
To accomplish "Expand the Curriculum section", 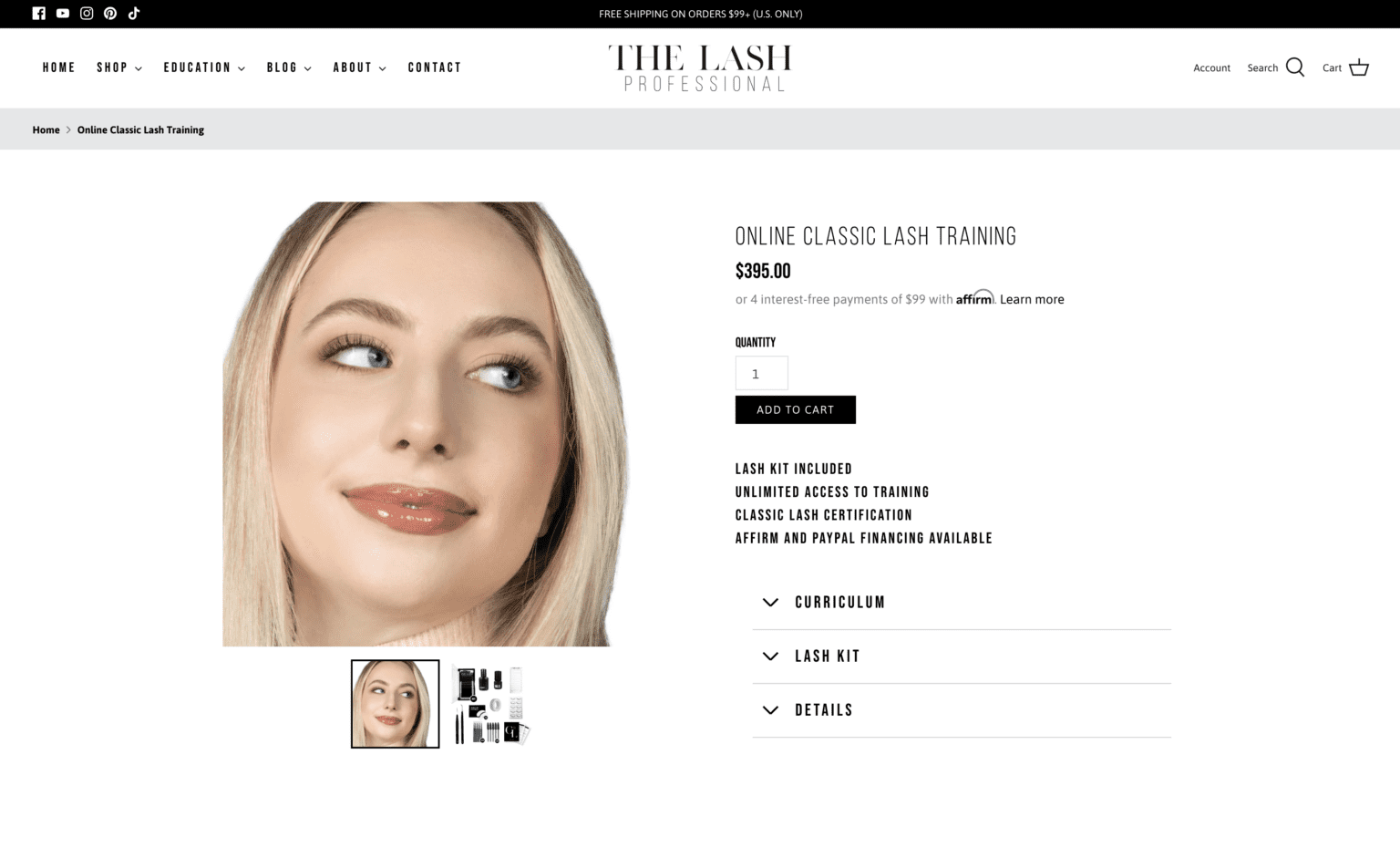I will pyautogui.click(x=962, y=602).
